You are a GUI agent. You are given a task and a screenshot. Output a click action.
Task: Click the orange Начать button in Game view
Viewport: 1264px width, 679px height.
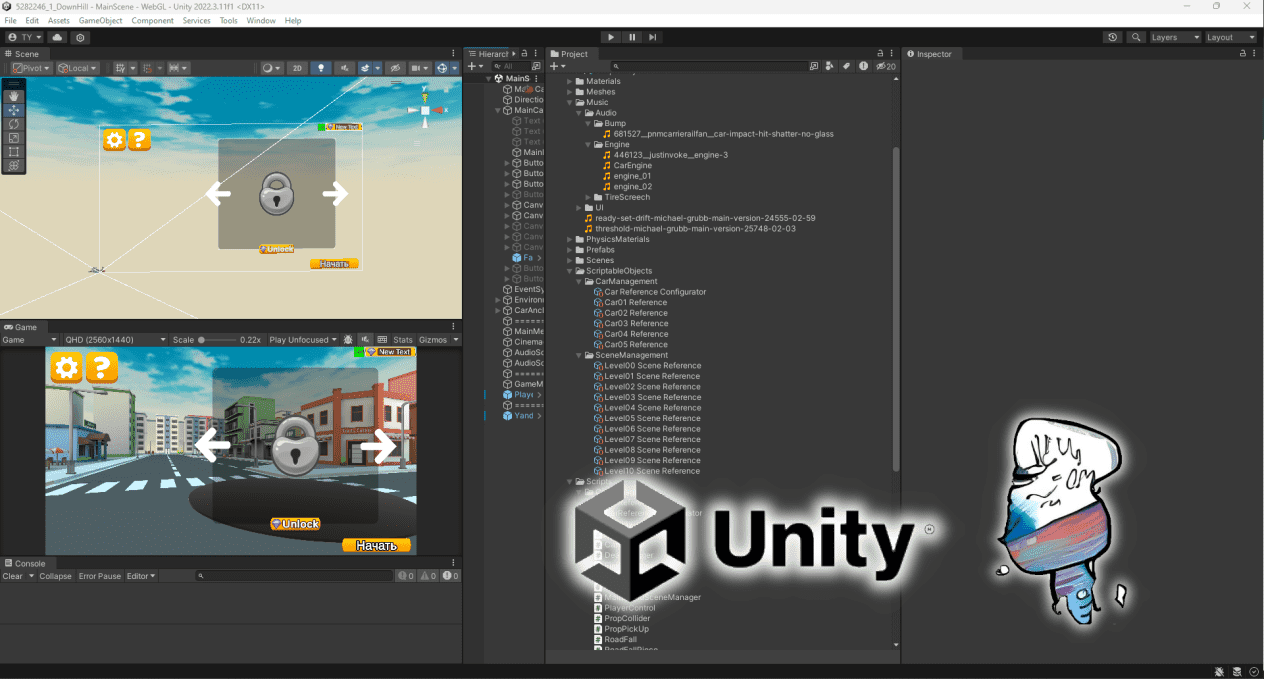(377, 545)
